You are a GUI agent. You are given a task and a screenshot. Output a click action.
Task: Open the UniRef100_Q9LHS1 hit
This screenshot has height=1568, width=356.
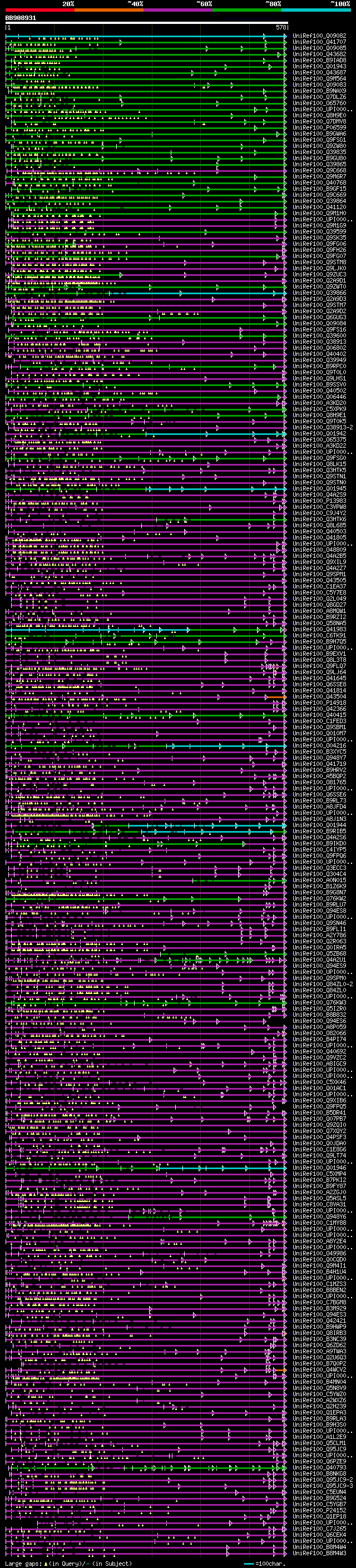pos(319,378)
